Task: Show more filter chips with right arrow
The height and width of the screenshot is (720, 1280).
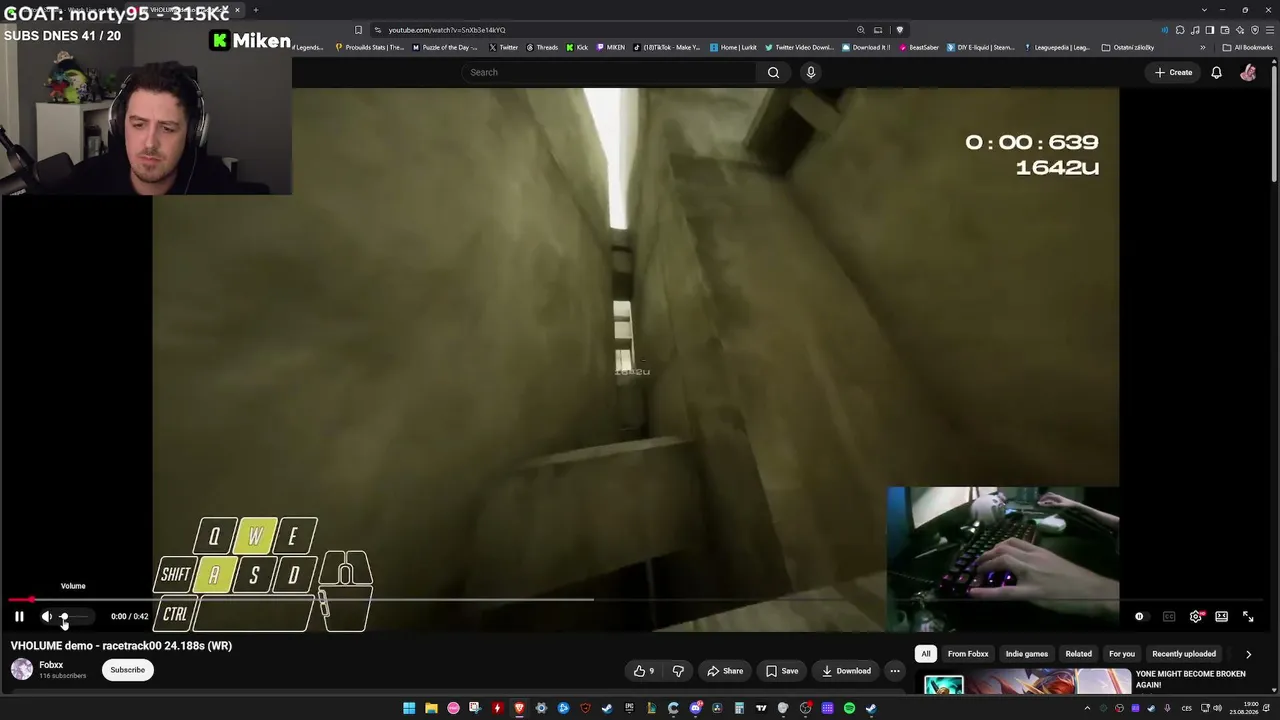Action: (x=1248, y=654)
